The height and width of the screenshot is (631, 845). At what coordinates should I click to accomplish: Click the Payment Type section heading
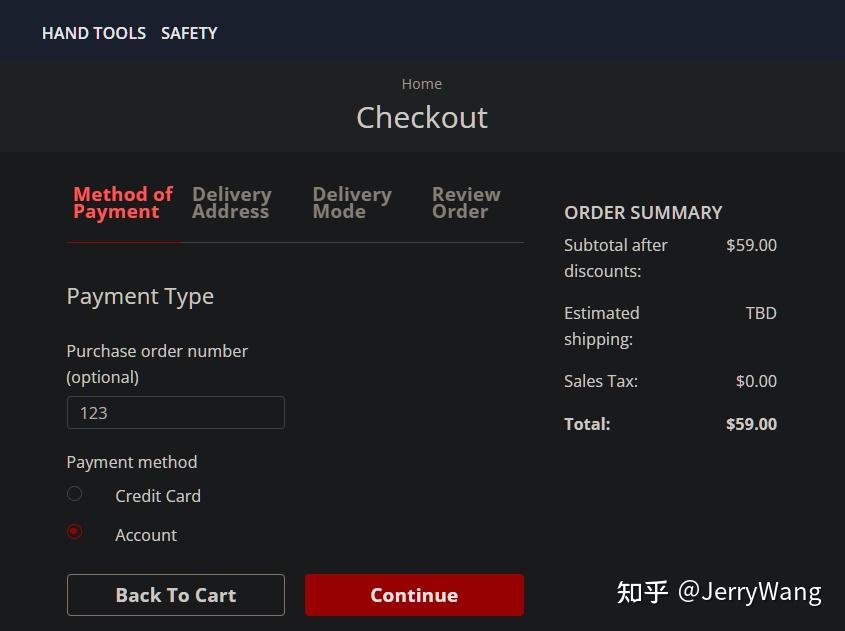click(140, 296)
